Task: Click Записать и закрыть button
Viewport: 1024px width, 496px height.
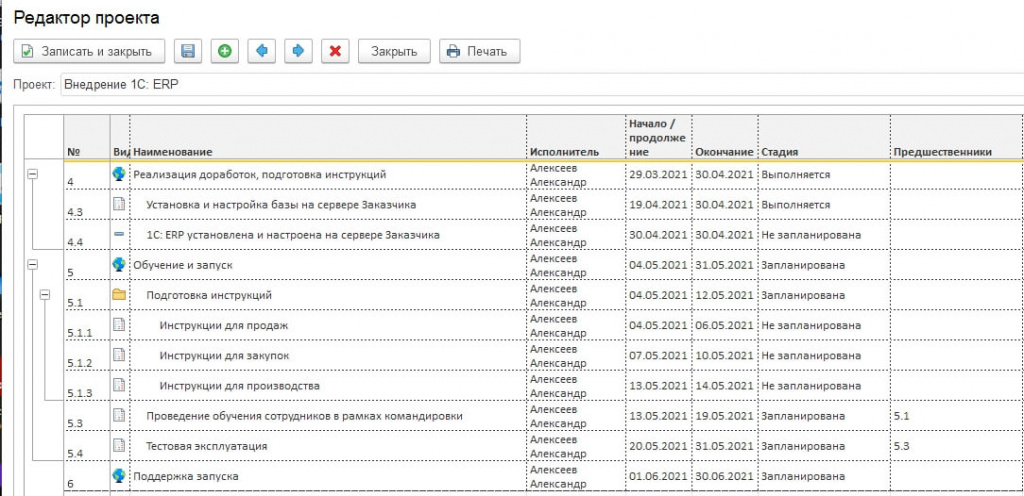Action: [x=89, y=51]
